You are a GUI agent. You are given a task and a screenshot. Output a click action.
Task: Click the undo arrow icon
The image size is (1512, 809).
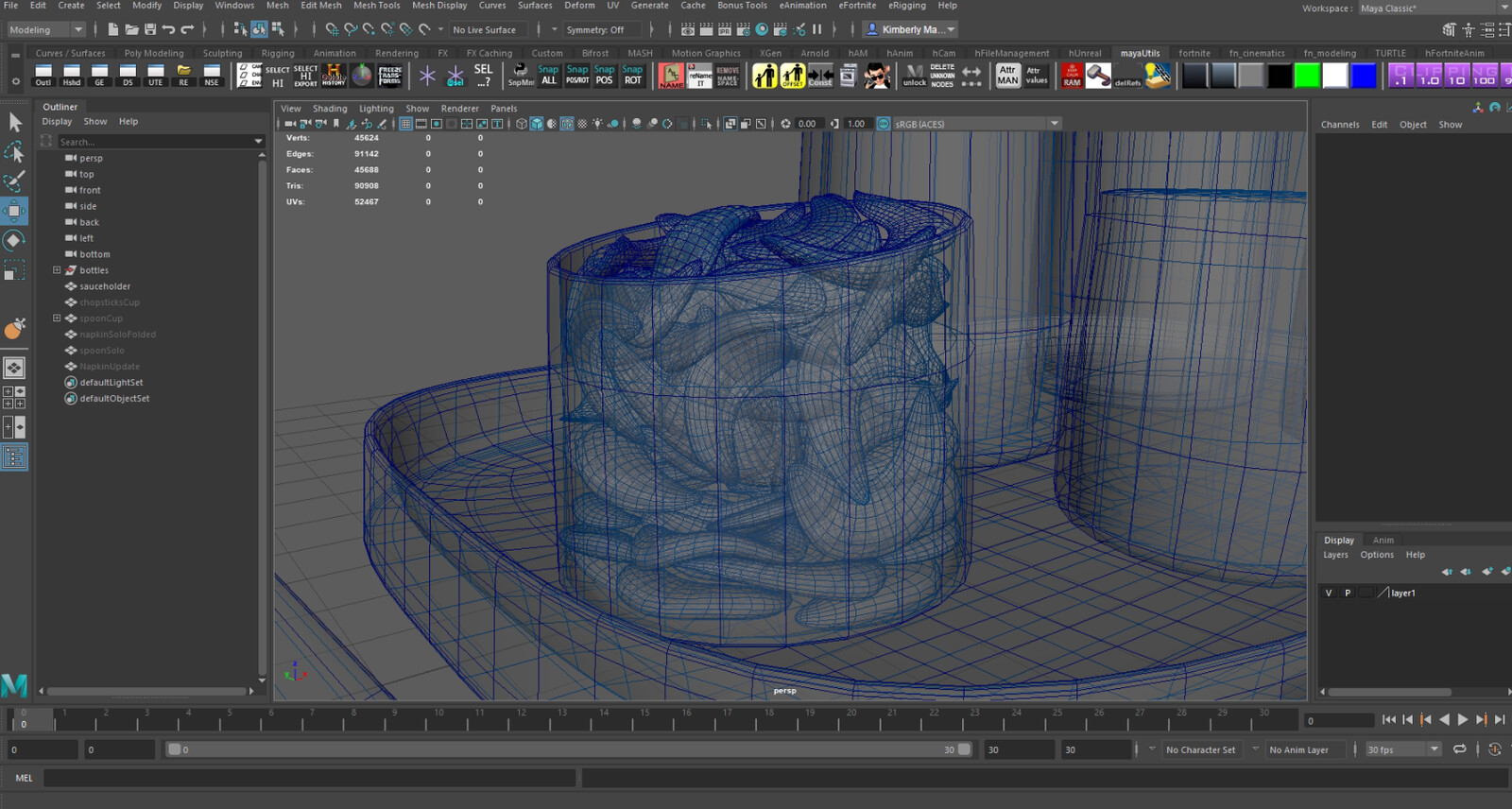168,30
